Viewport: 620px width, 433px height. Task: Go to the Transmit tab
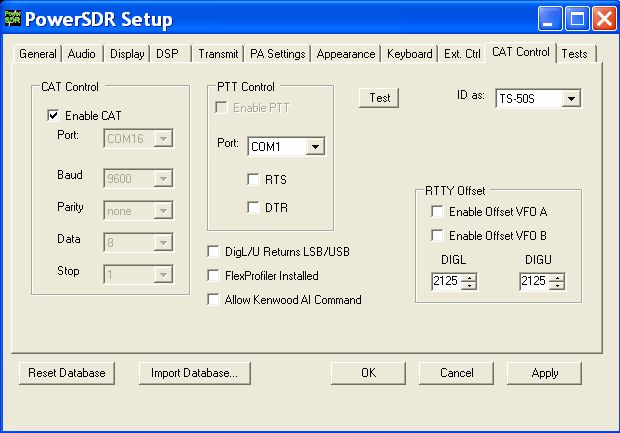[x=217, y=54]
